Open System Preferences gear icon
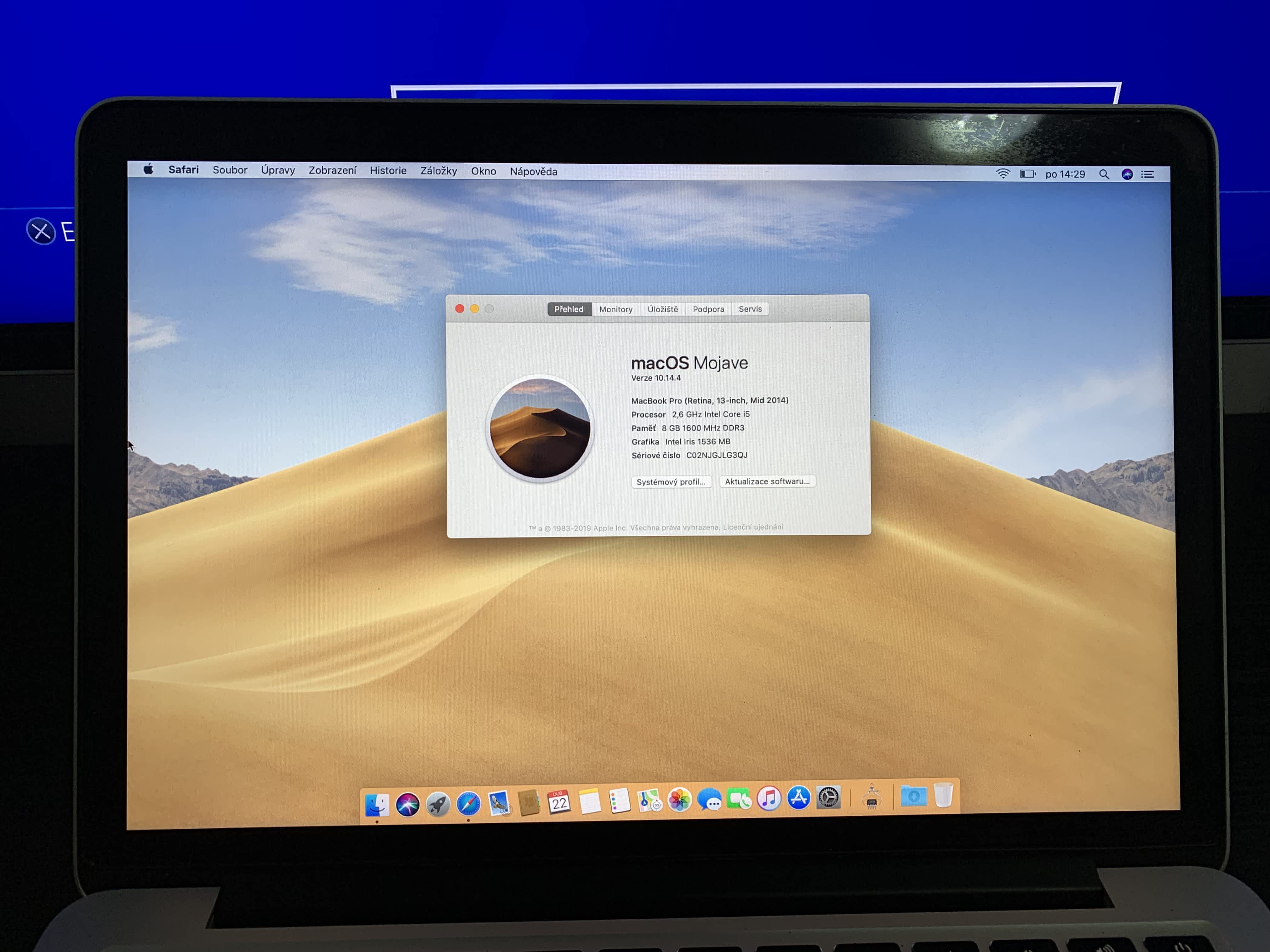The width and height of the screenshot is (1270, 952). coord(828,797)
